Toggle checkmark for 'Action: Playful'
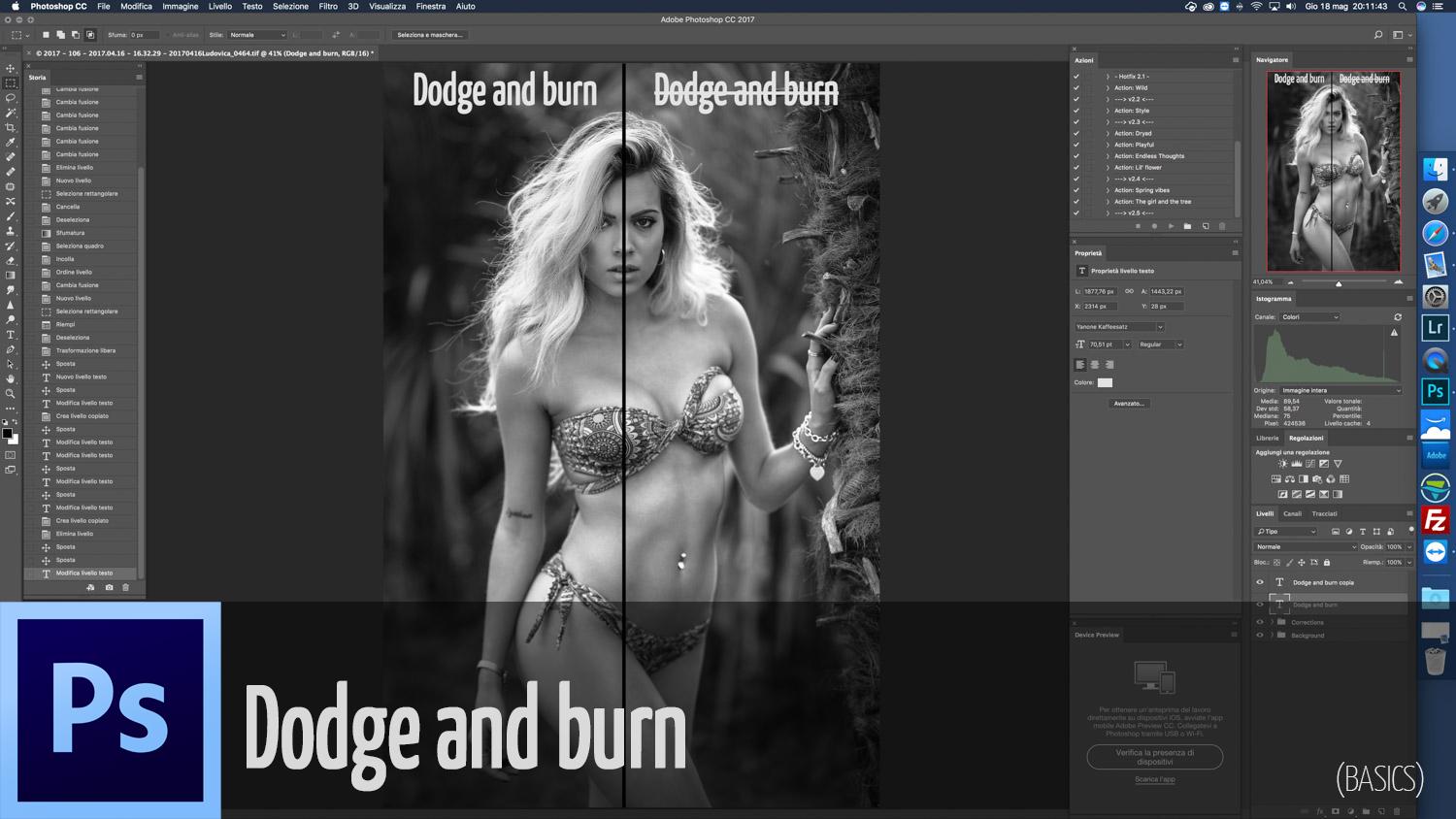This screenshot has width=1456, height=819. (1075, 145)
